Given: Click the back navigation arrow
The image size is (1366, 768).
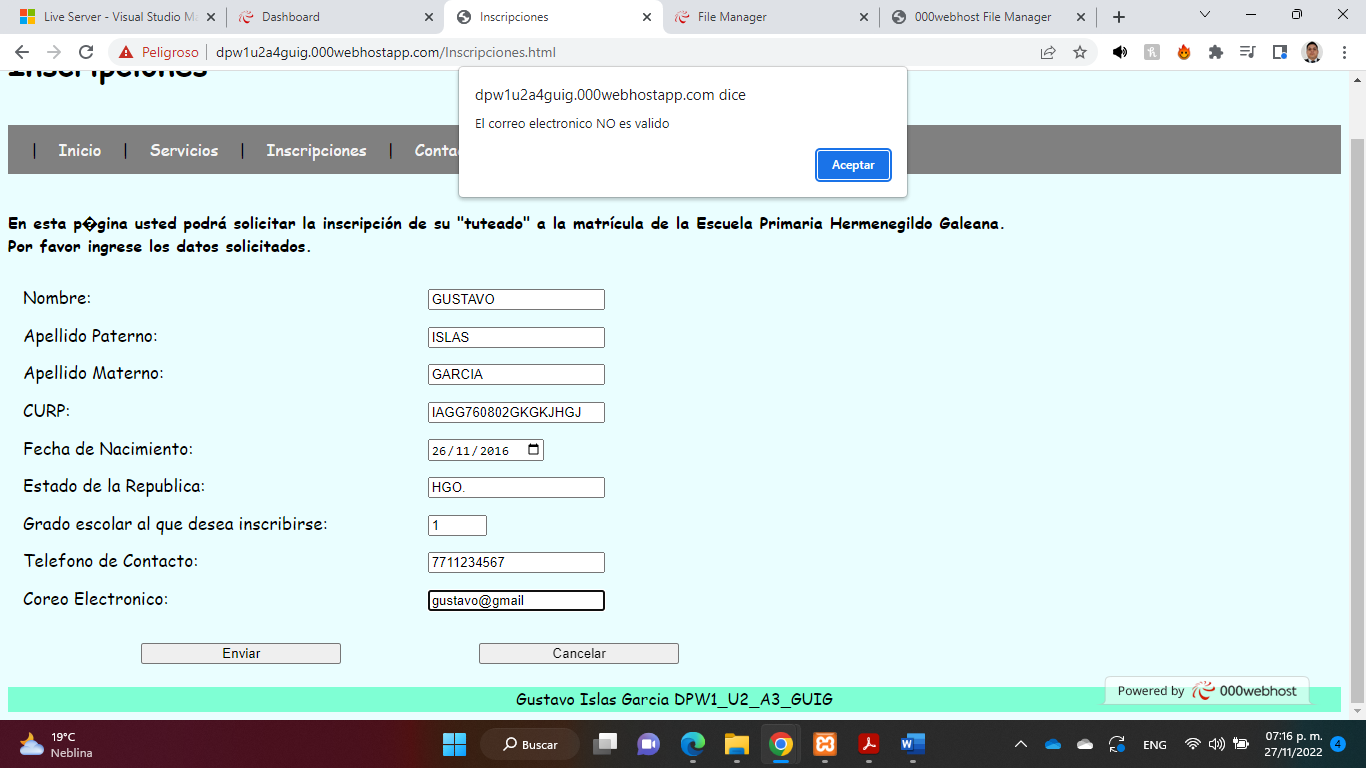Looking at the screenshot, I should [22, 52].
